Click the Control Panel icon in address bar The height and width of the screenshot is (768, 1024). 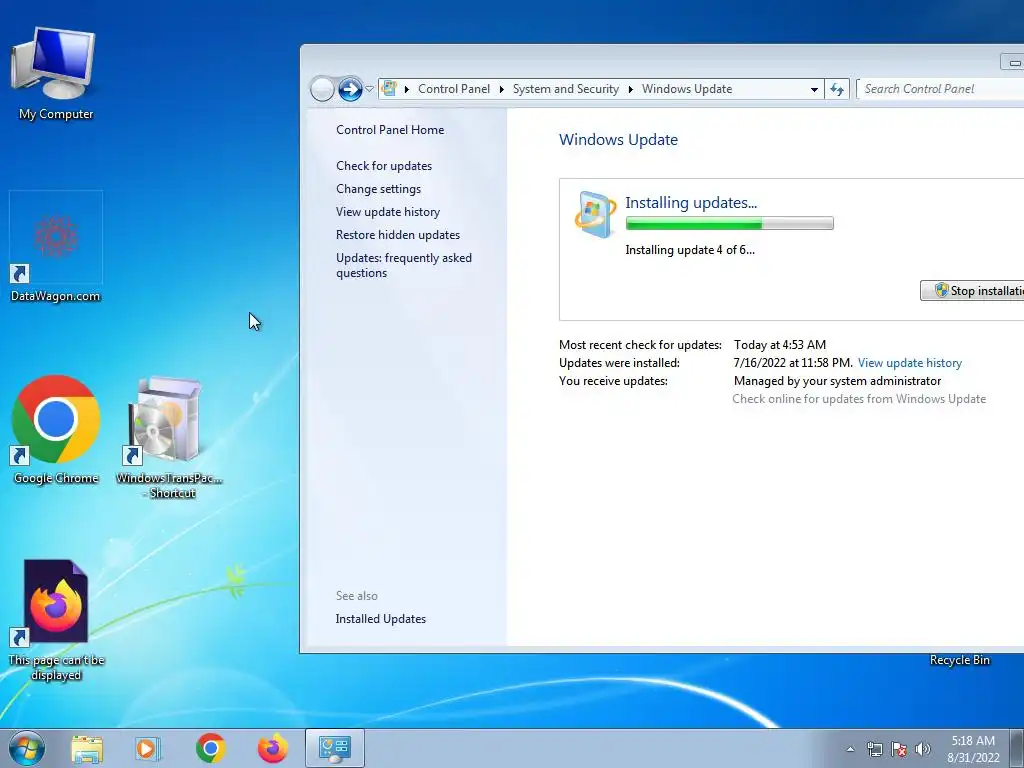[x=389, y=88]
